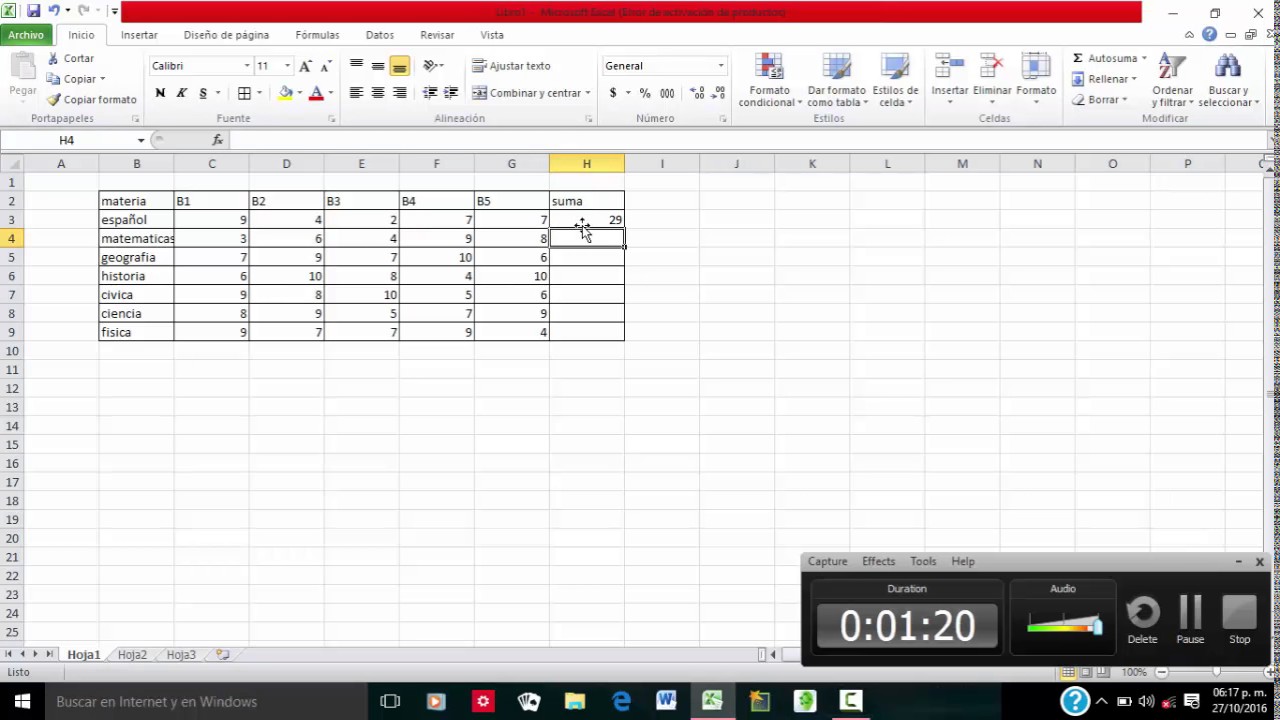Switch to Diseño de página tab
This screenshot has width=1280, height=720.
pyautogui.click(x=226, y=35)
